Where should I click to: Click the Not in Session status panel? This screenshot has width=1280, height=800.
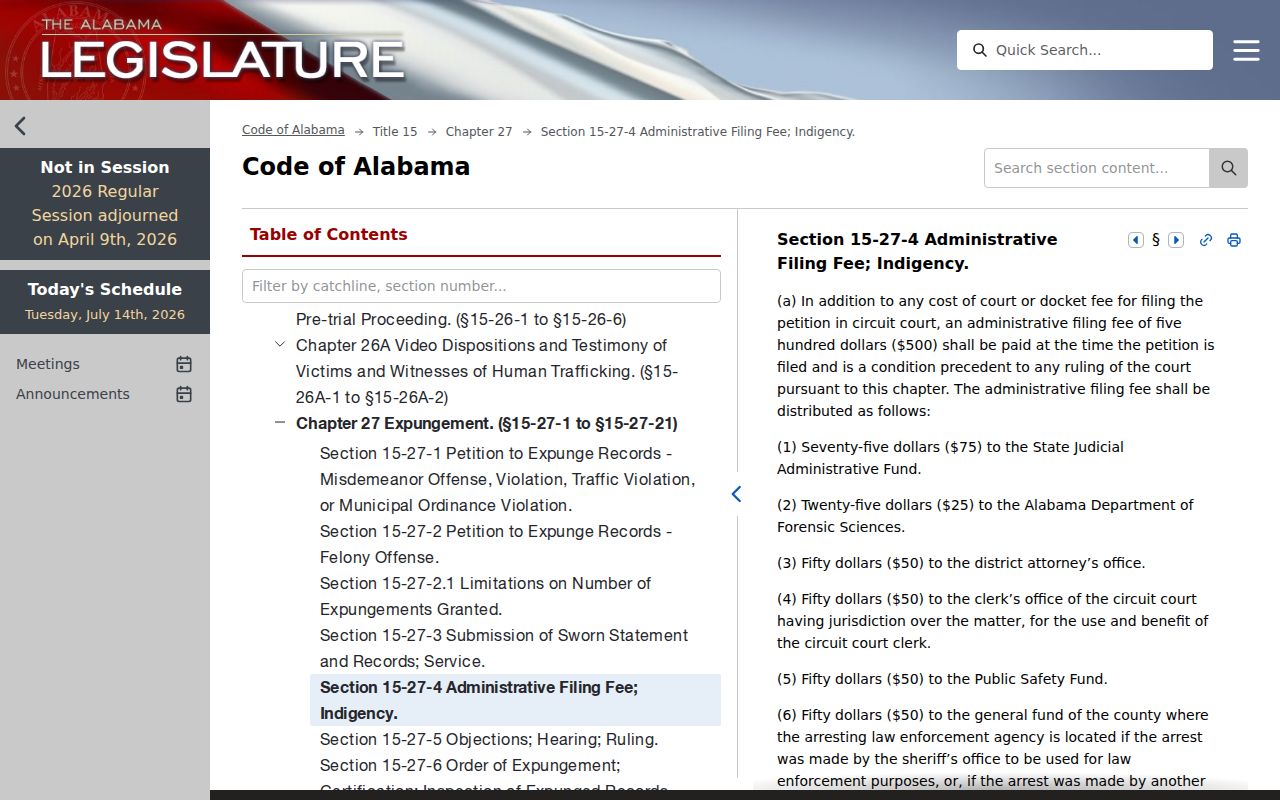105,204
